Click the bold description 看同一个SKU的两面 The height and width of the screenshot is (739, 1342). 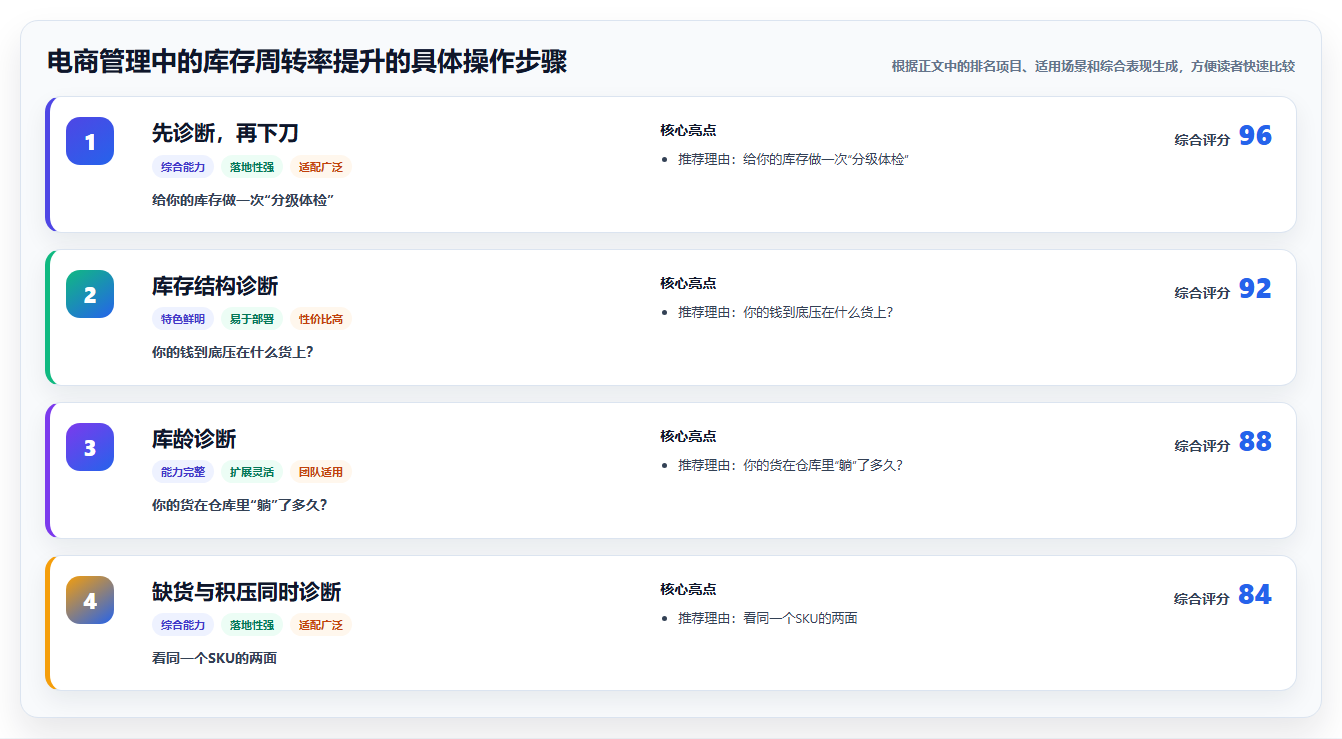coord(214,658)
